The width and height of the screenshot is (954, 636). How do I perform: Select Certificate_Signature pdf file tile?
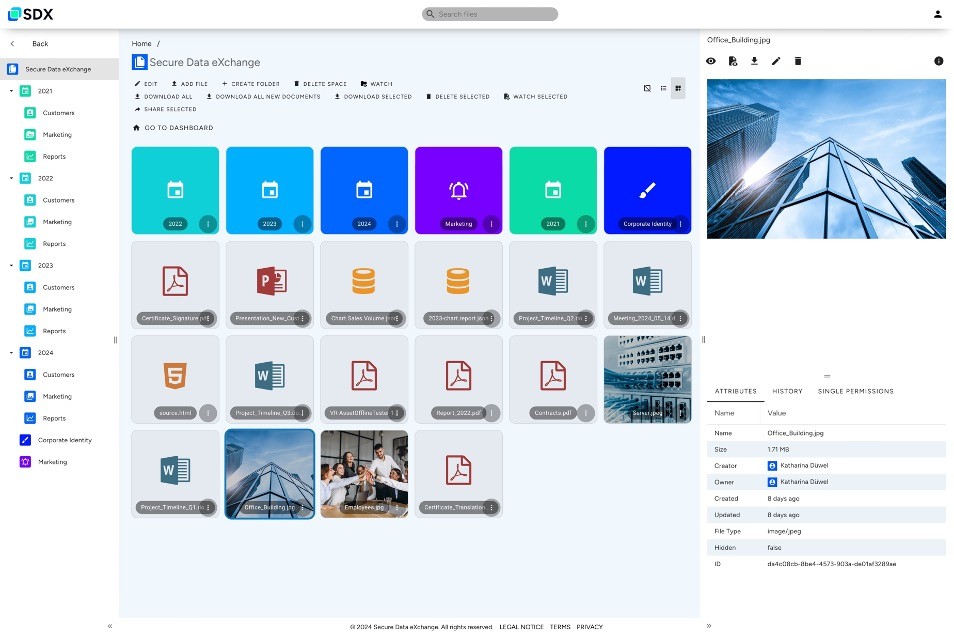pyautogui.click(x=175, y=284)
